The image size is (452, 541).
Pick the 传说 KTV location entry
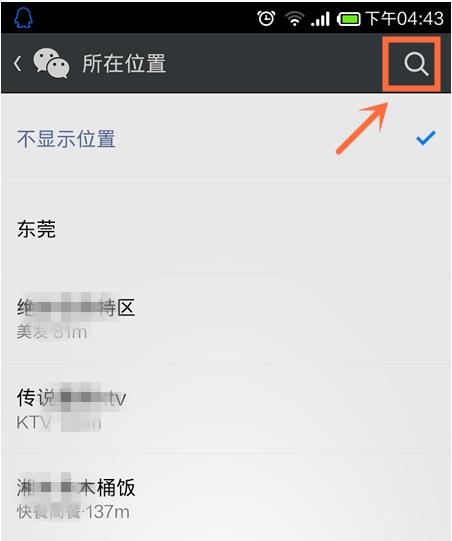[226, 409]
